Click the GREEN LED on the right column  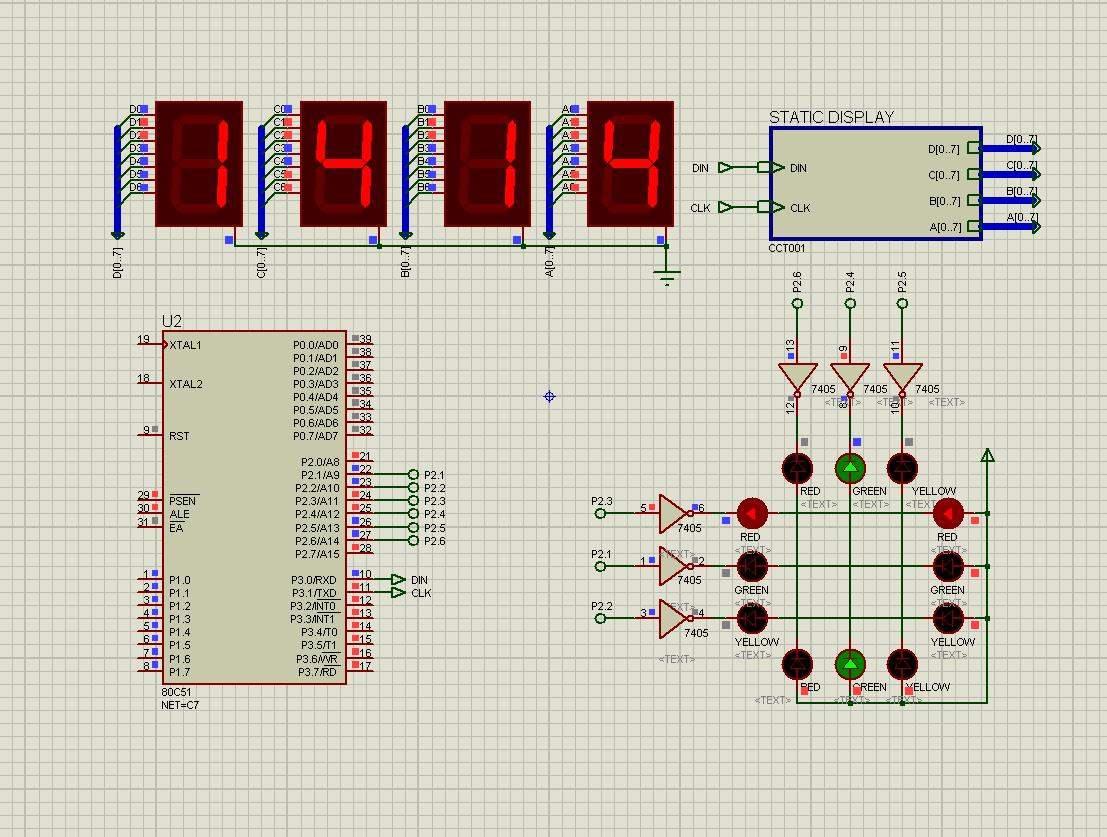[x=948, y=566]
